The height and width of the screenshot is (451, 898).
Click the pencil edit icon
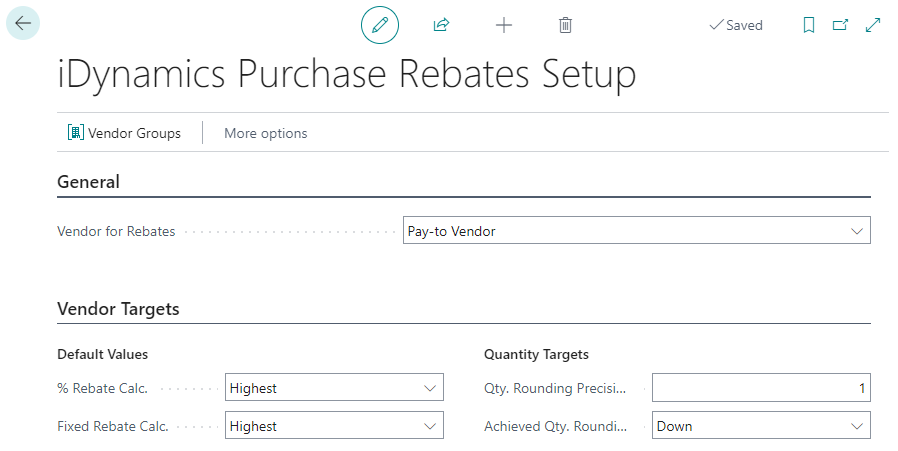point(380,25)
